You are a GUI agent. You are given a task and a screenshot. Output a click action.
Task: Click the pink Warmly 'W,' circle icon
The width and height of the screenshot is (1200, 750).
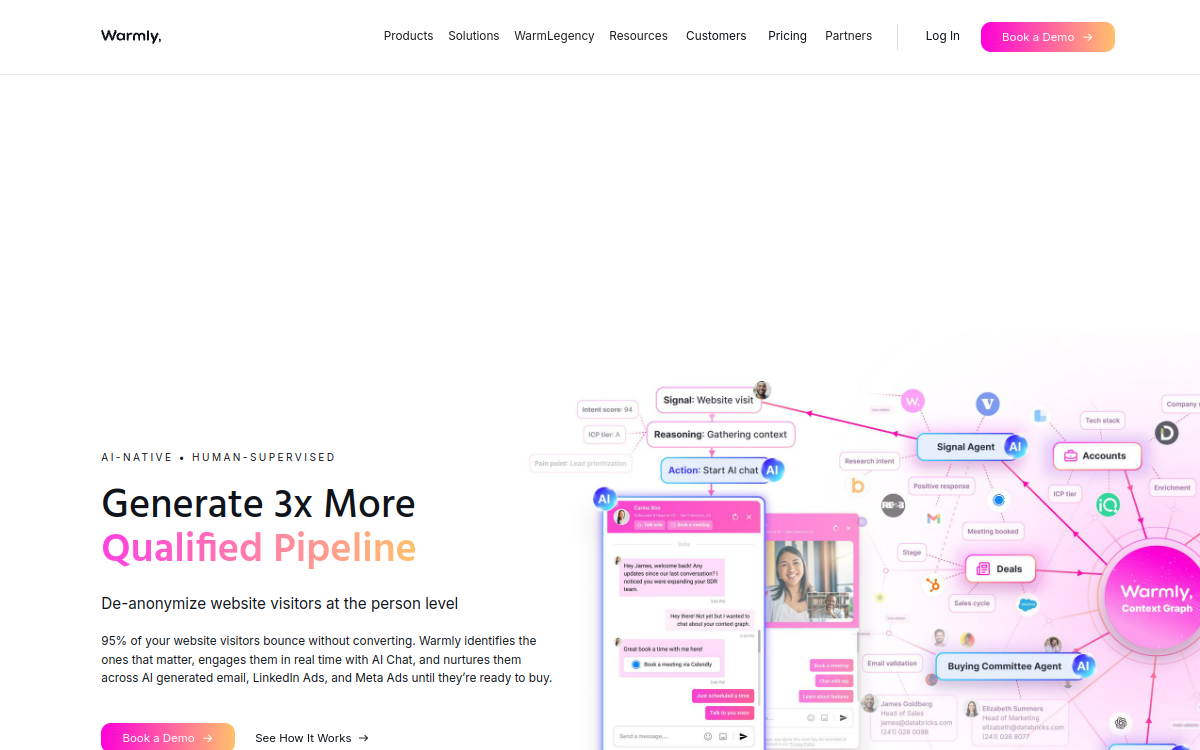[x=912, y=401]
